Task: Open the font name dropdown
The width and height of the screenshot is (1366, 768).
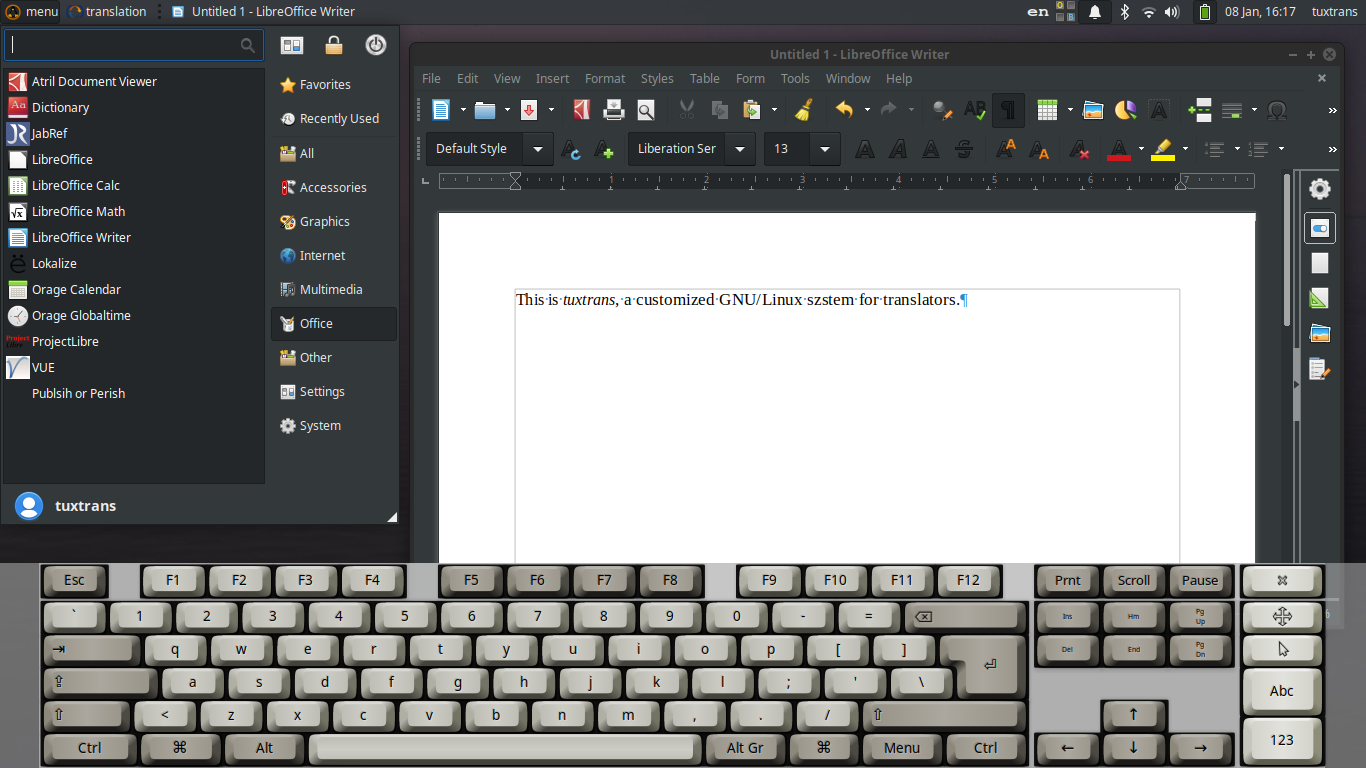Action: [x=741, y=149]
